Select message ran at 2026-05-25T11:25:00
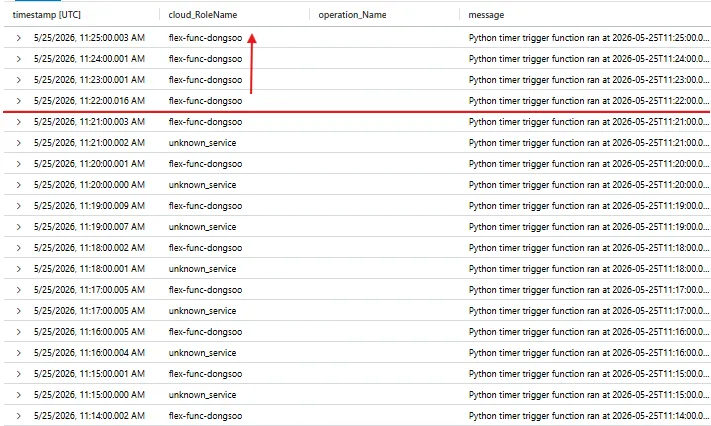This screenshot has width=711, height=426. [589, 38]
